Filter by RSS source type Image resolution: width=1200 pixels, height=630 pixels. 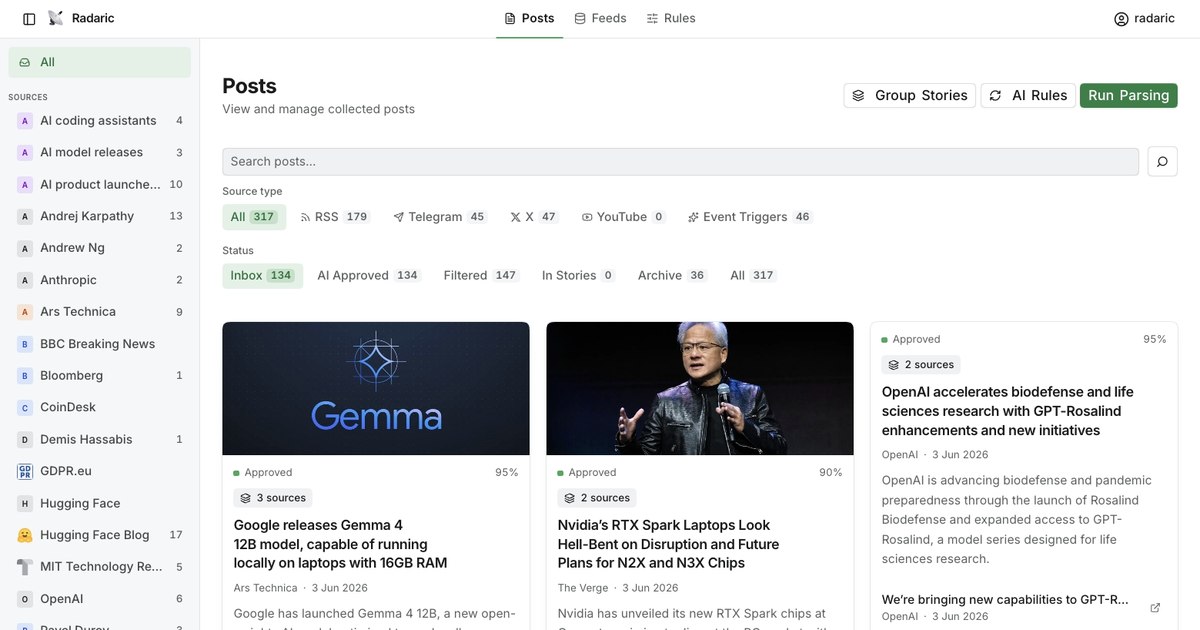tap(334, 217)
